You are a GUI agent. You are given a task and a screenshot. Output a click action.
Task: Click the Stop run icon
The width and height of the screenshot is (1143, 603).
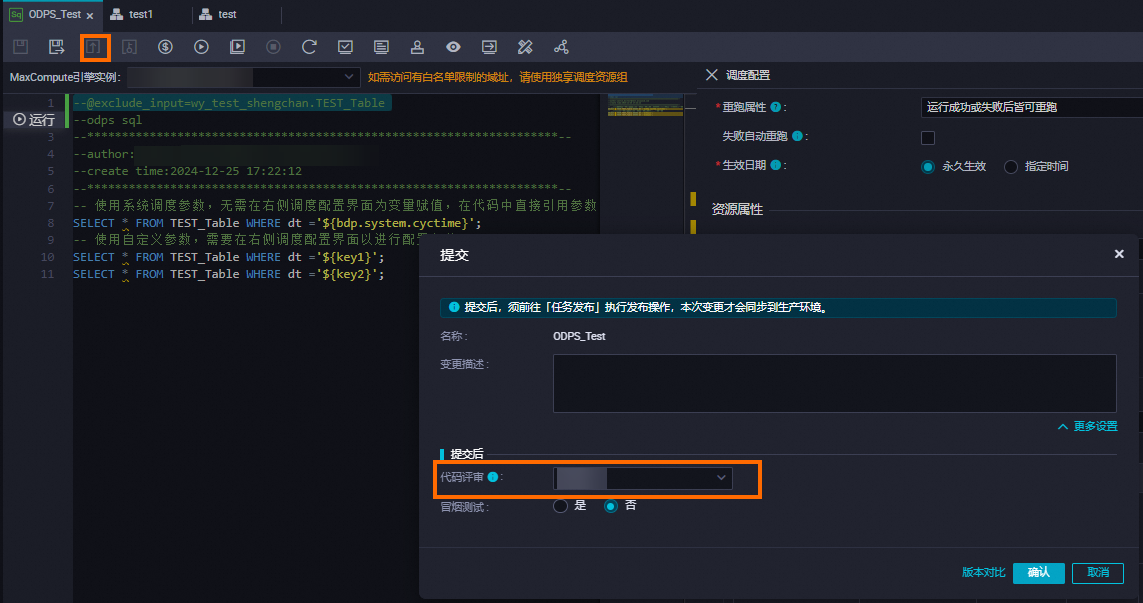coord(273,47)
